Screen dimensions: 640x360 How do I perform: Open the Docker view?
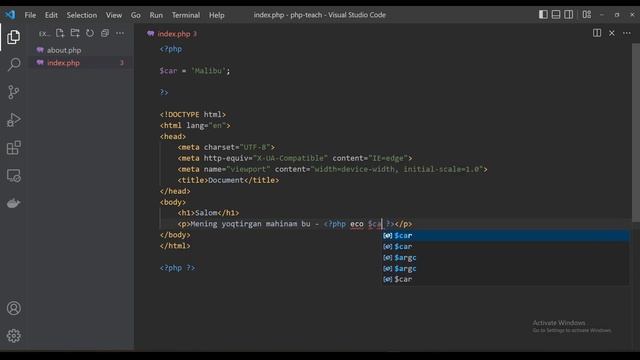(13, 203)
